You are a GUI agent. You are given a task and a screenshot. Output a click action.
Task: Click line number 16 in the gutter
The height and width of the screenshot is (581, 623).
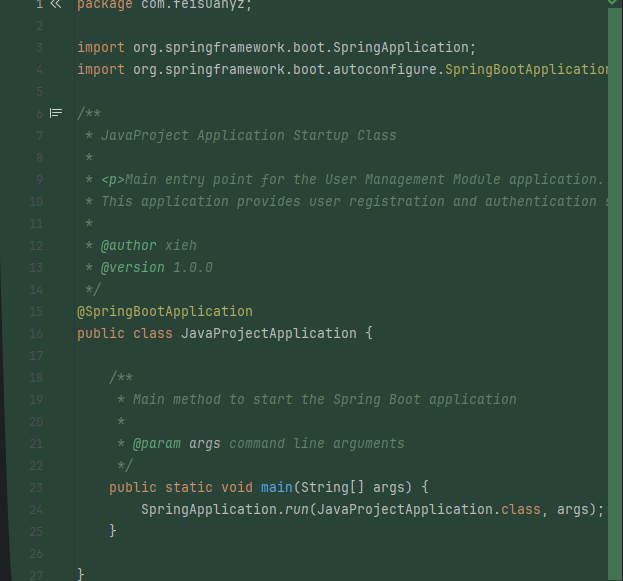37,333
